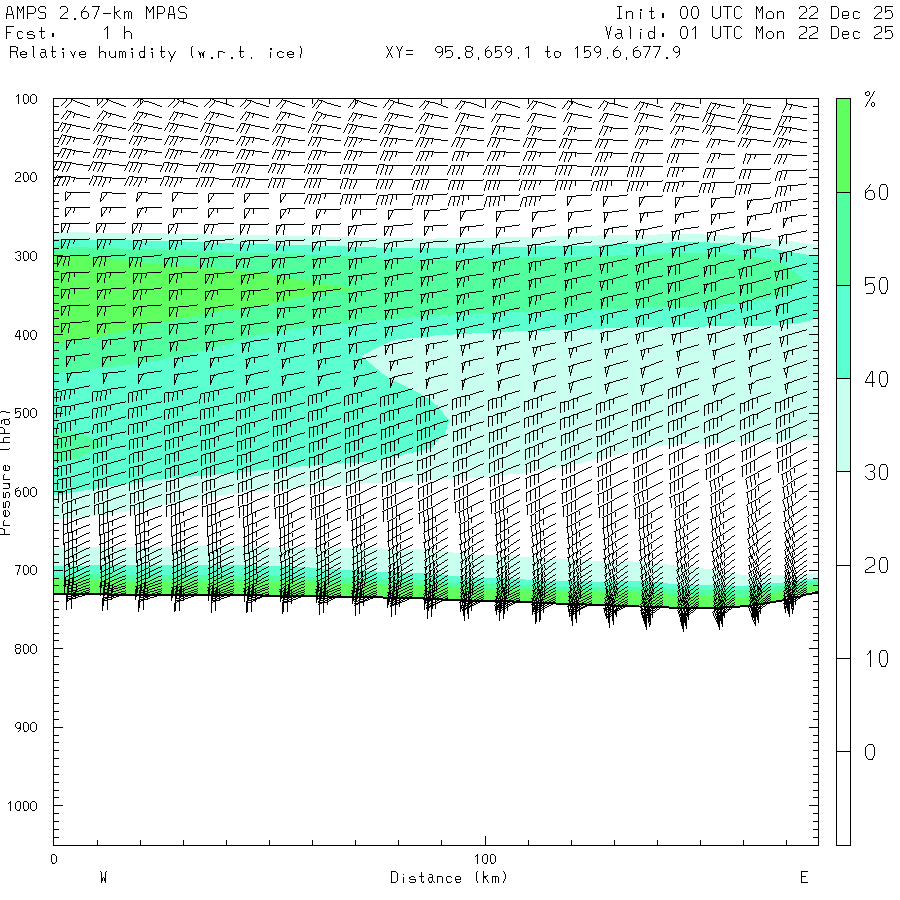Click the brightest green swatch above 60
This screenshot has height=900, width=900.
coord(843,145)
